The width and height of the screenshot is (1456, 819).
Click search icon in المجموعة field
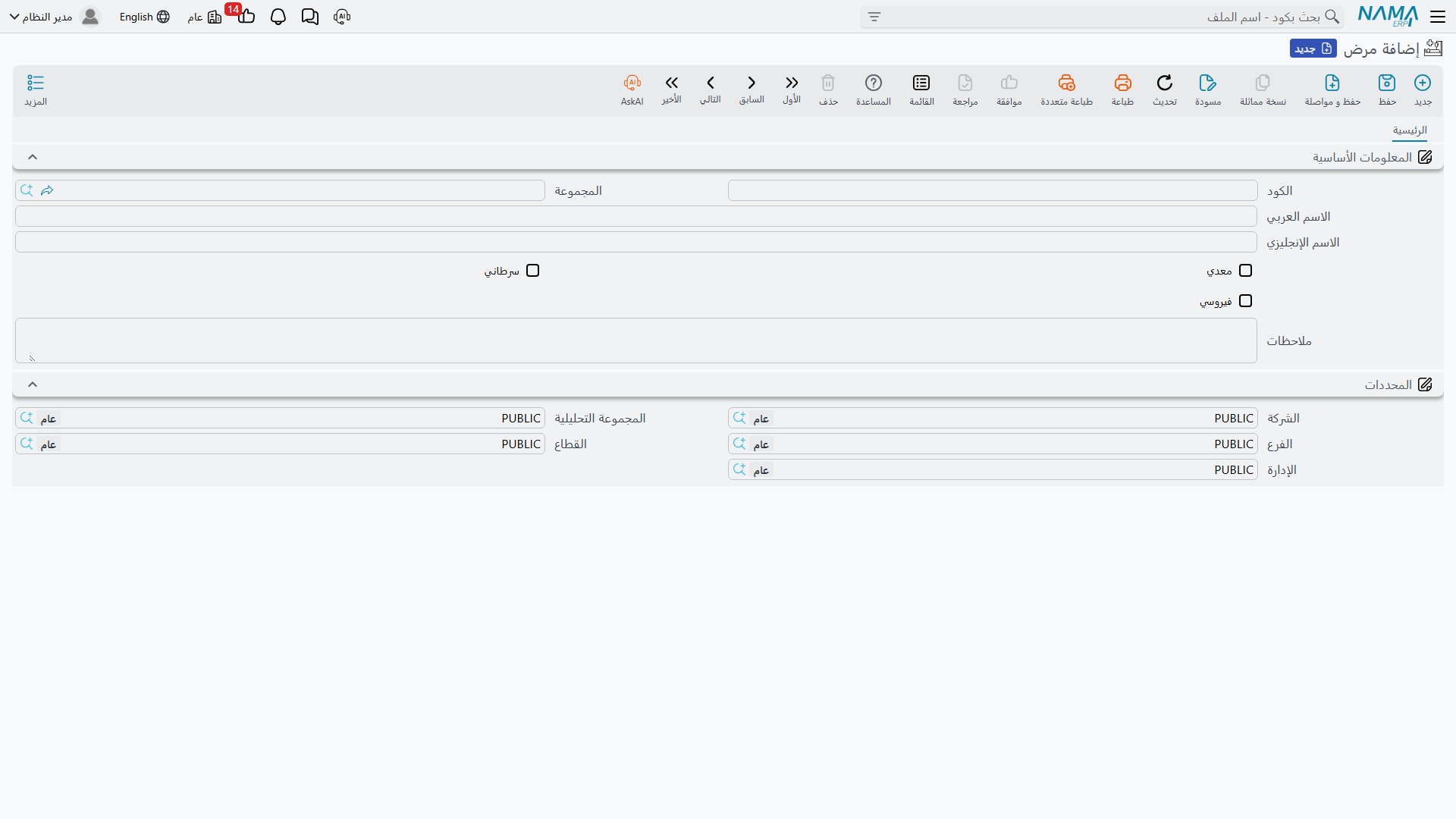[27, 190]
